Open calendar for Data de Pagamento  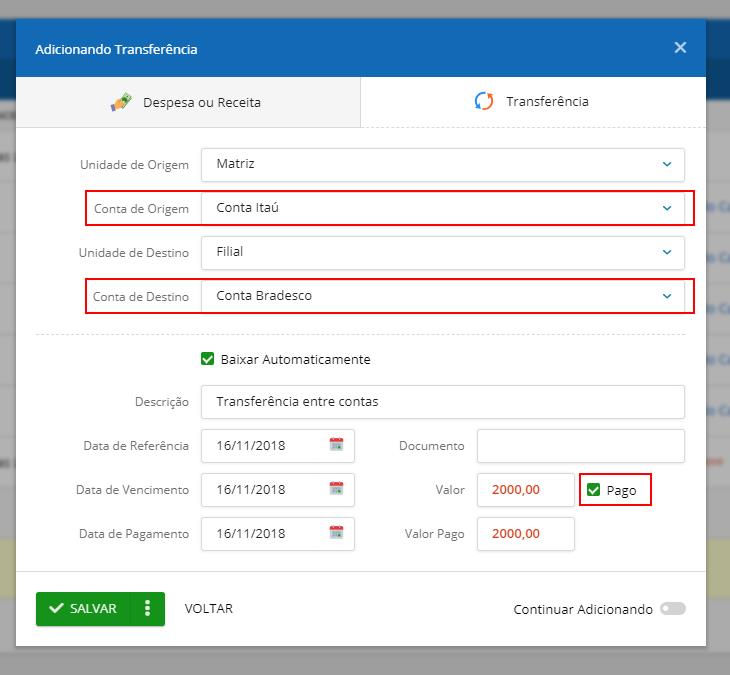[x=336, y=533]
